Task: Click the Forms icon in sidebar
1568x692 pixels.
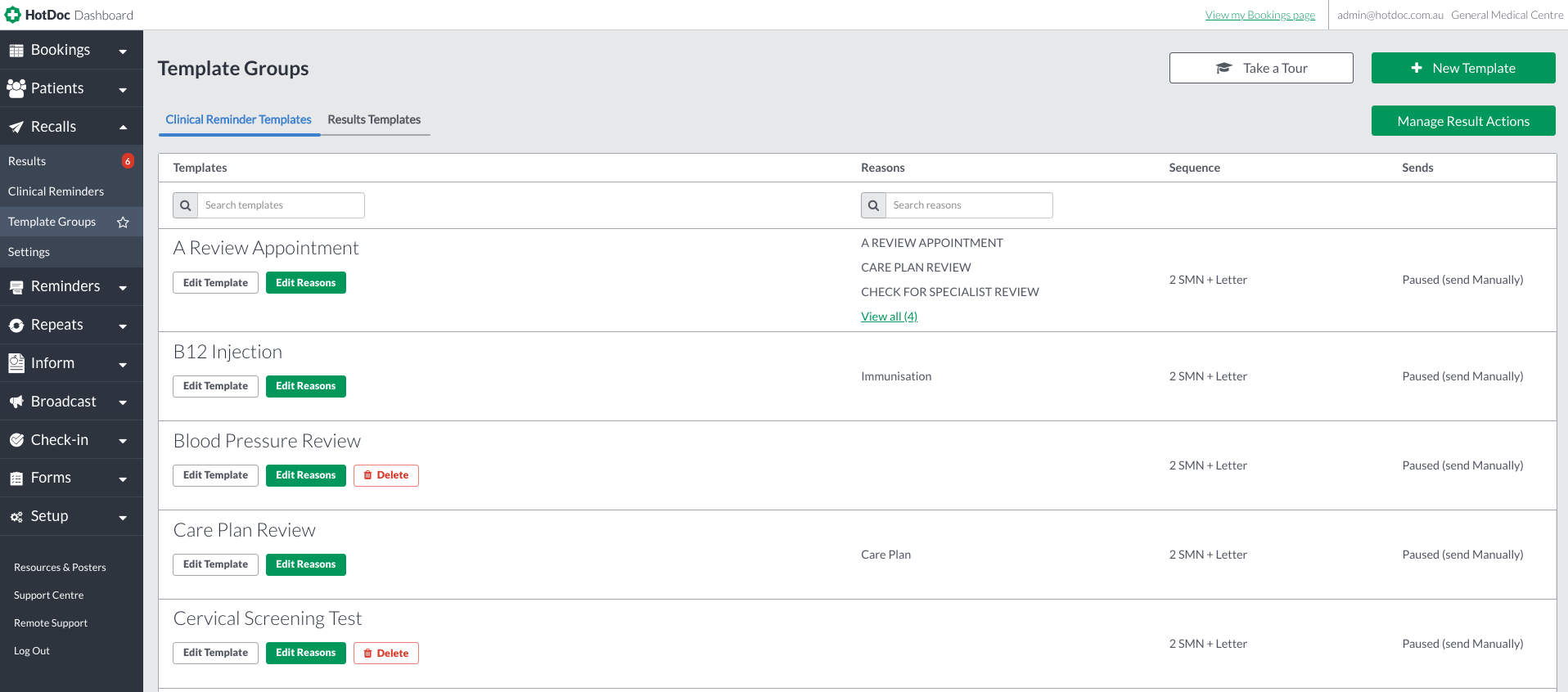Action: point(16,479)
